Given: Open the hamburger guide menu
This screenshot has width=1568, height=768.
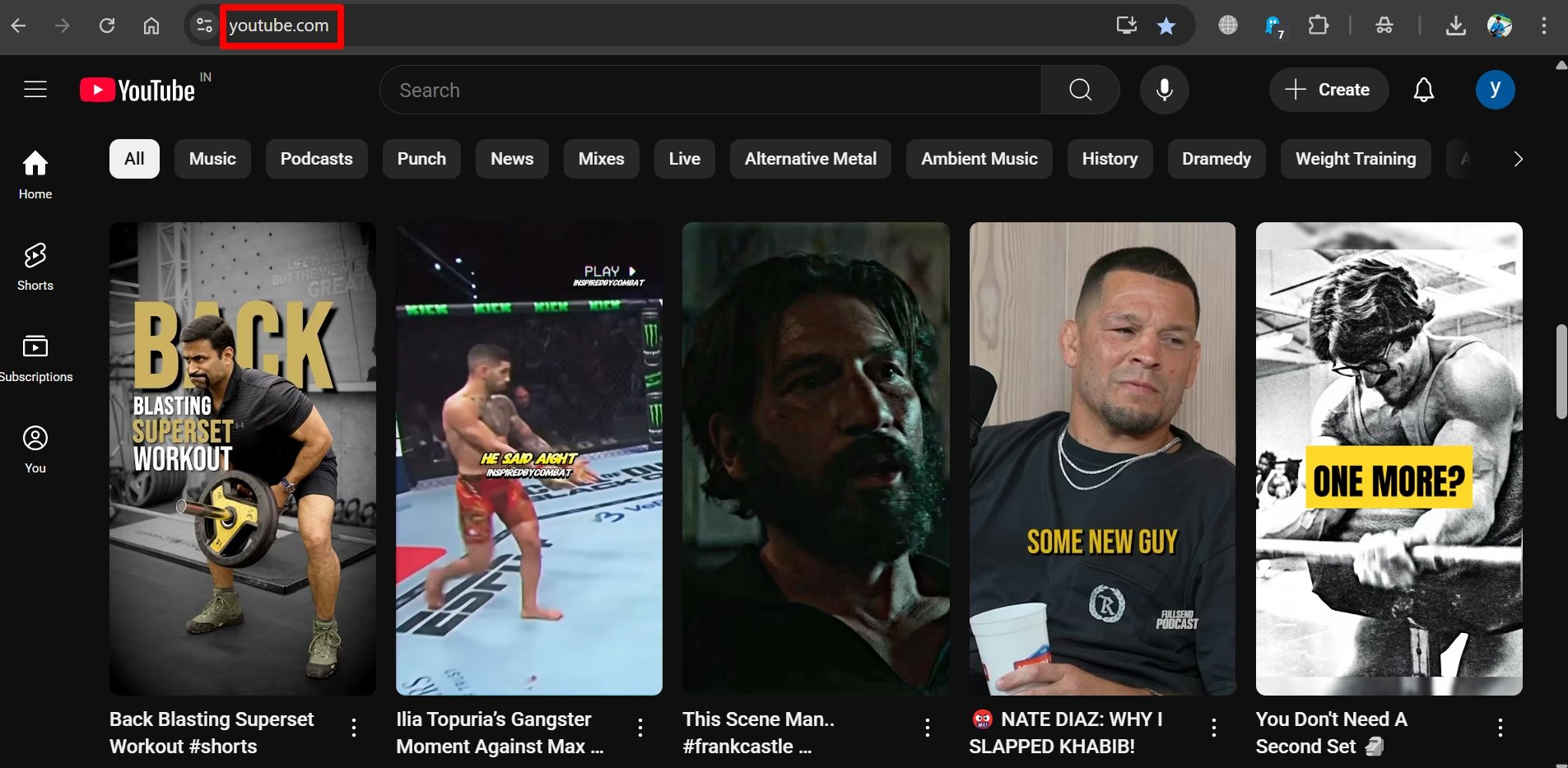Looking at the screenshot, I should tap(35, 89).
